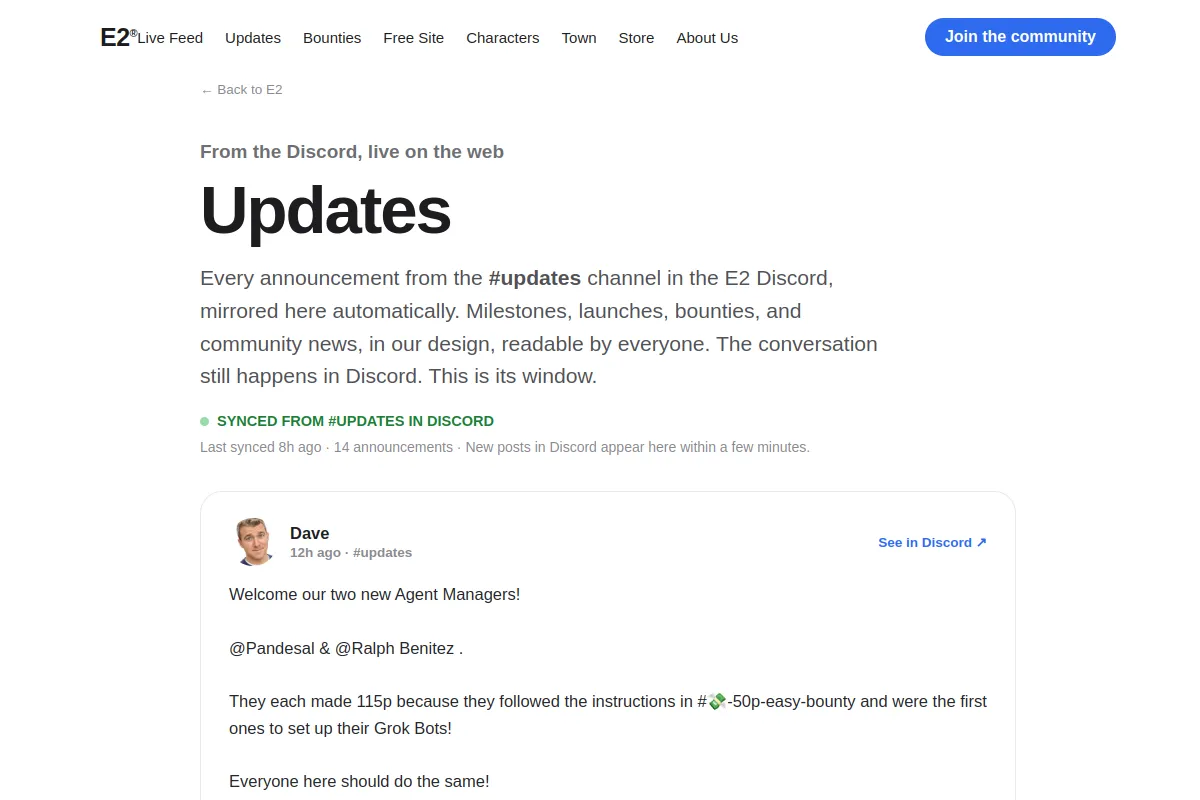Click the author name Dave
Viewport: 1200px width, 800px height.
309,533
